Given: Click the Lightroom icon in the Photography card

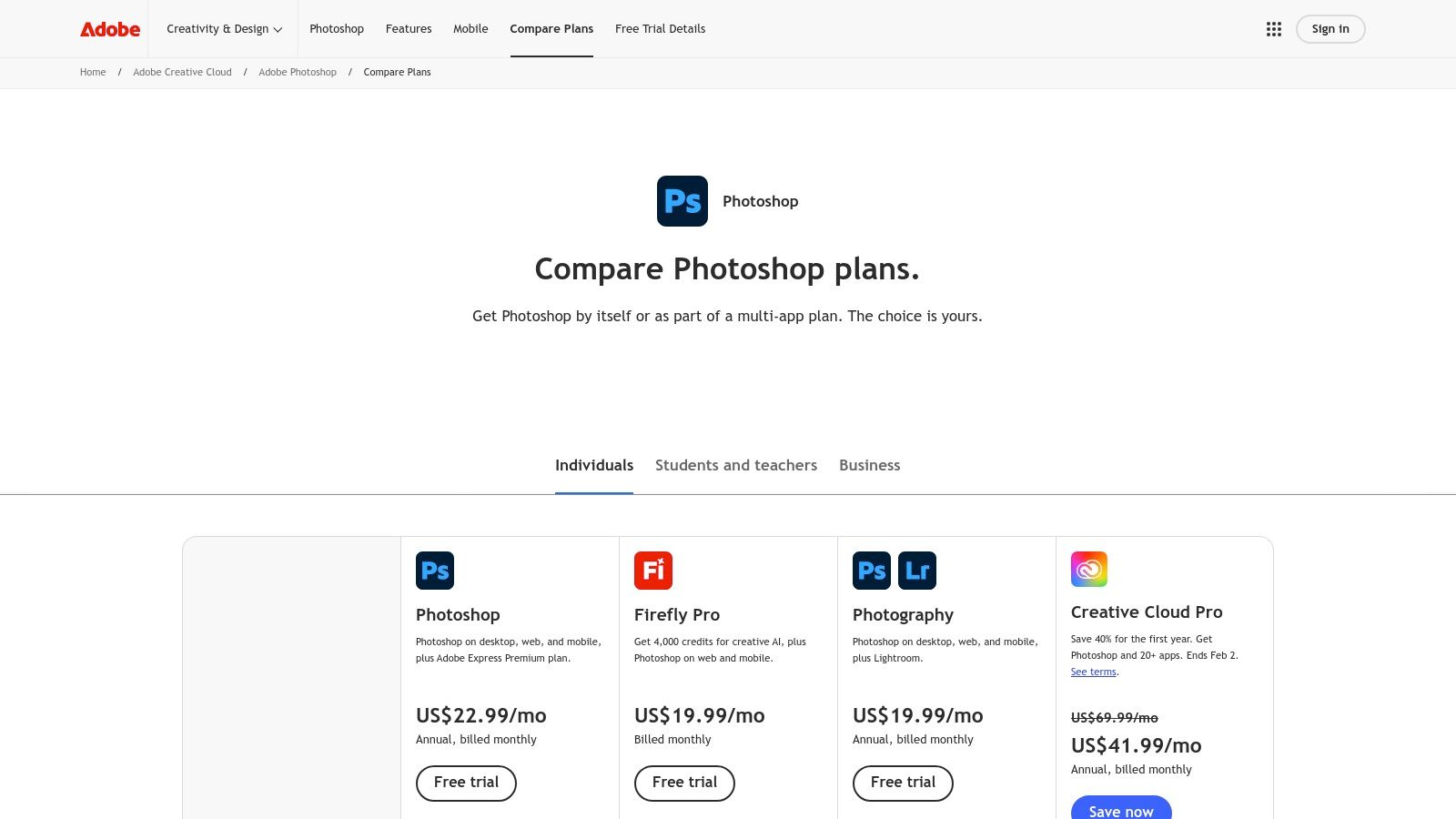Looking at the screenshot, I should point(917,570).
